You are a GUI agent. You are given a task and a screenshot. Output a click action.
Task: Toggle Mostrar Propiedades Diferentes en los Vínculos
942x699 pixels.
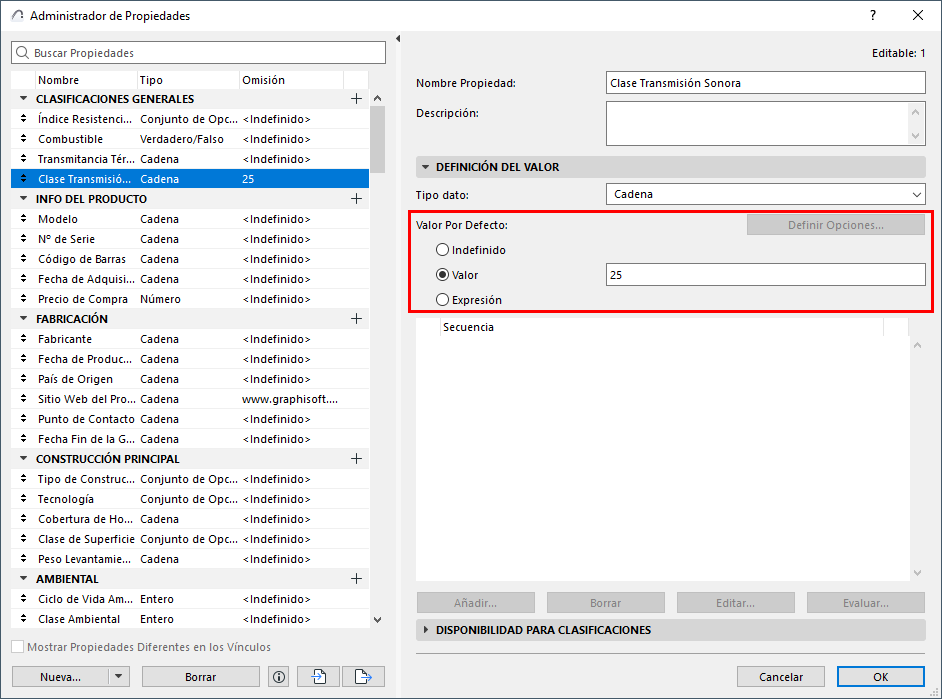point(18,647)
